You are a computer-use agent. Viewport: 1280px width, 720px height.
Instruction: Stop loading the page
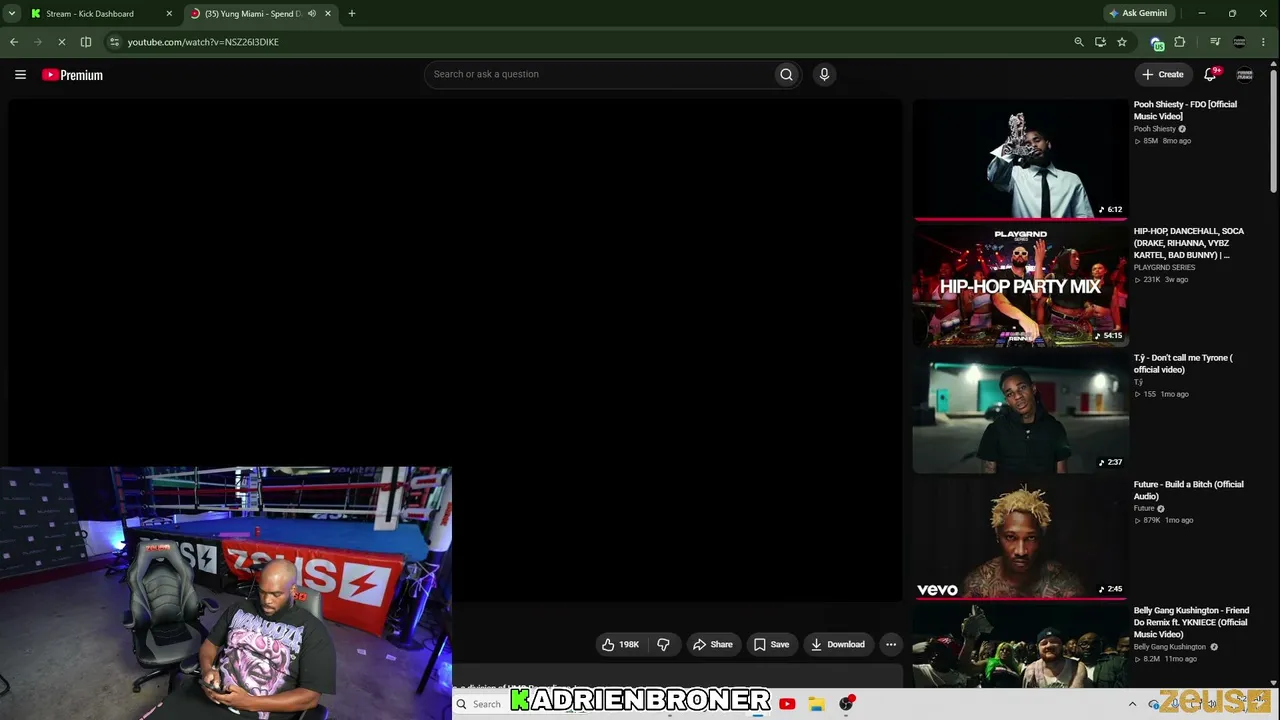pyautogui.click(x=62, y=42)
